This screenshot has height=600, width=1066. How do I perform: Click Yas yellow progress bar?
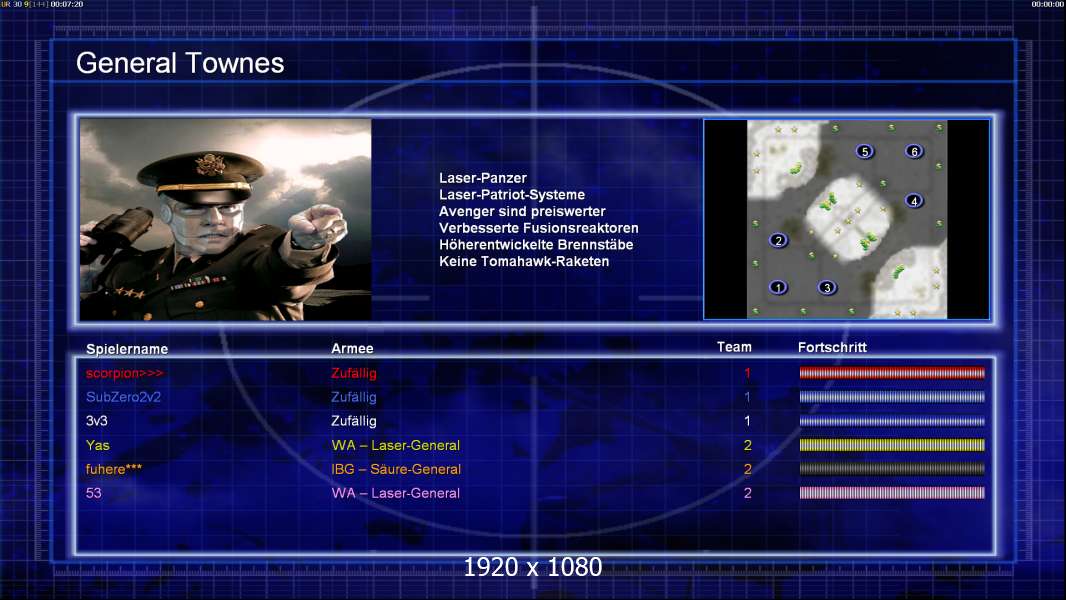tap(892, 445)
